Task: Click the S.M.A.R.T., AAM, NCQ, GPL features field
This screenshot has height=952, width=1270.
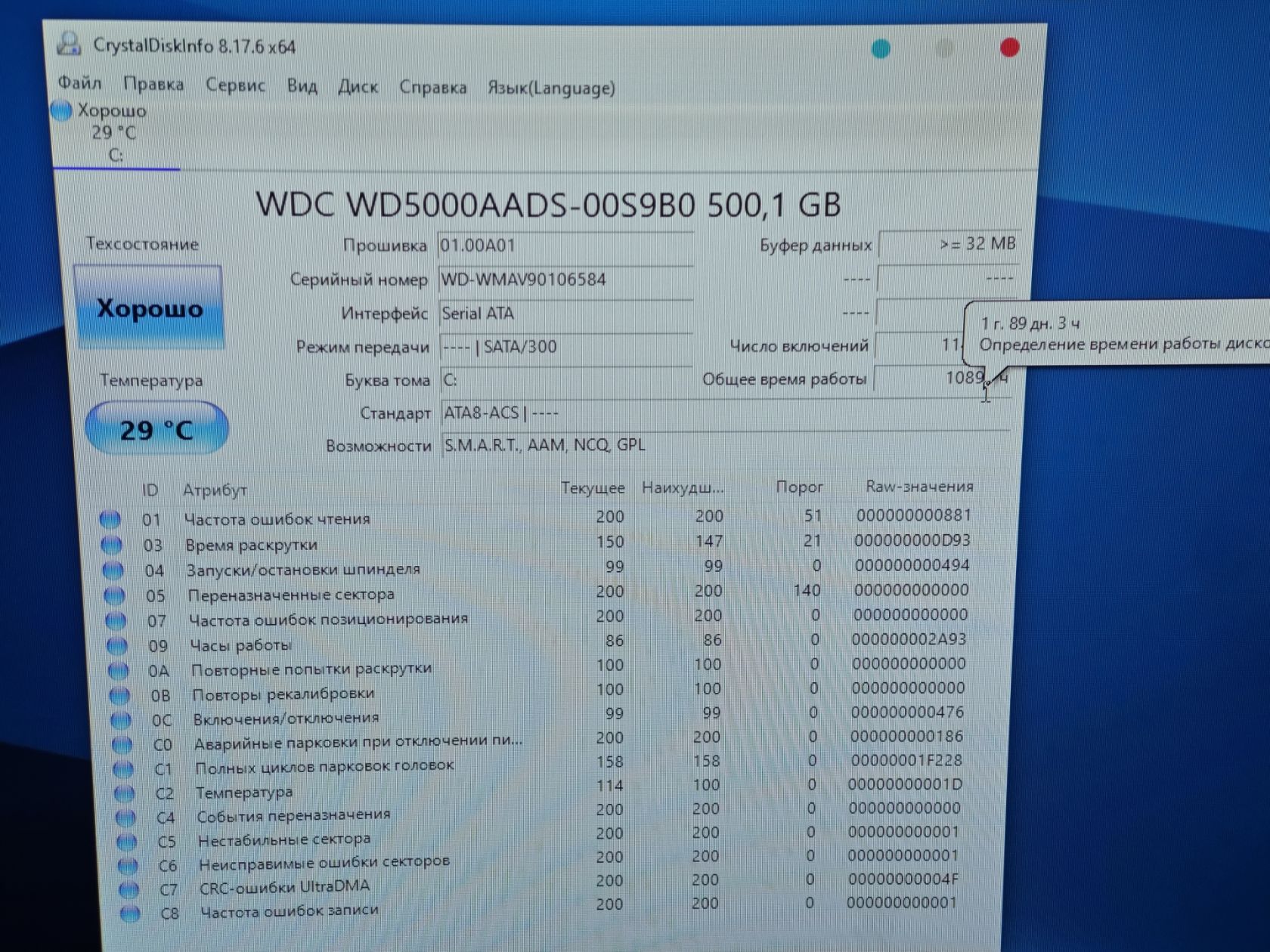Action: coord(726,445)
